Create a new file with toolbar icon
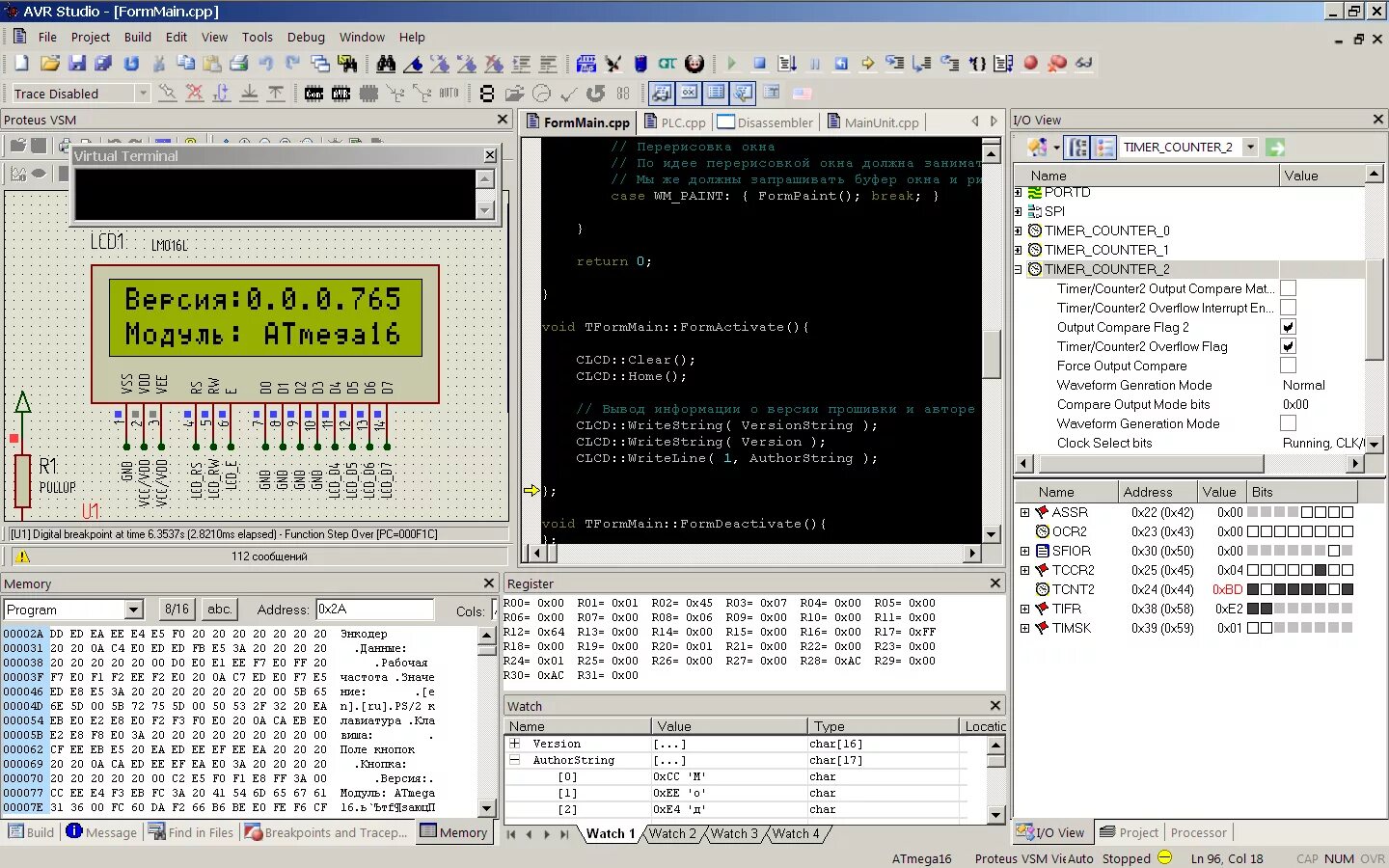The width and height of the screenshot is (1389, 868). click(x=21, y=64)
